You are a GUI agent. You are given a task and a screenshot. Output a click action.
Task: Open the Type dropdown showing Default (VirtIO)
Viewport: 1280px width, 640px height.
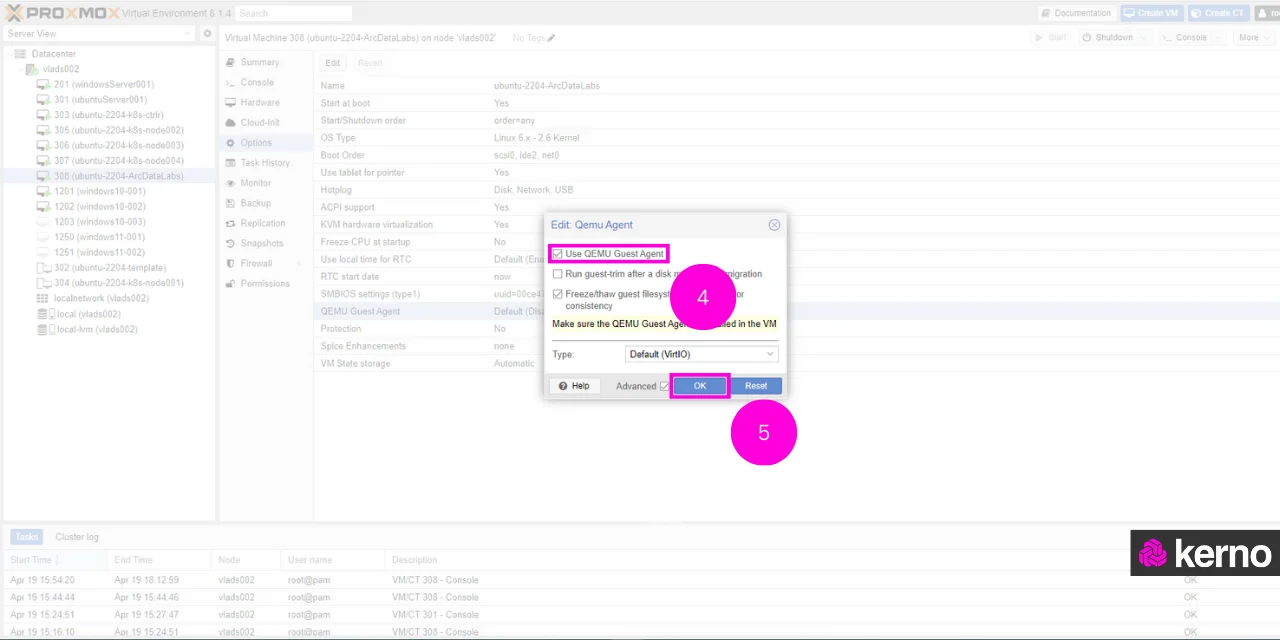701,354
